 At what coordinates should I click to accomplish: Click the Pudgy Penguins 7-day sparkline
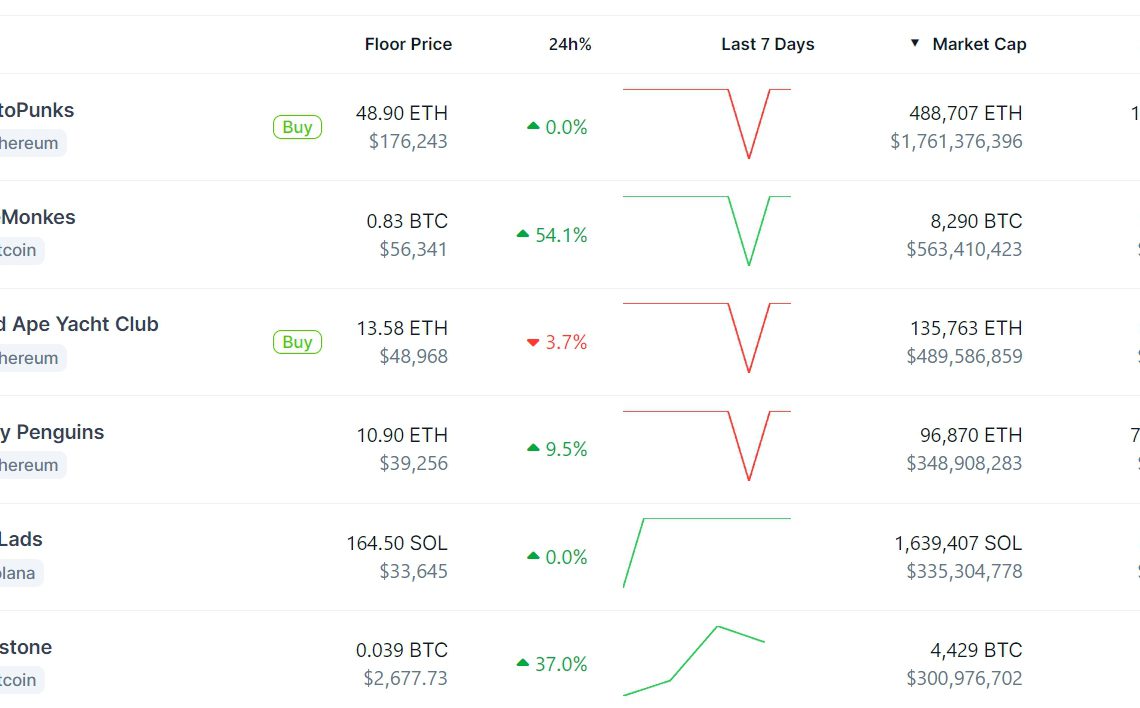pyautogui.click(x=706, y=446)
